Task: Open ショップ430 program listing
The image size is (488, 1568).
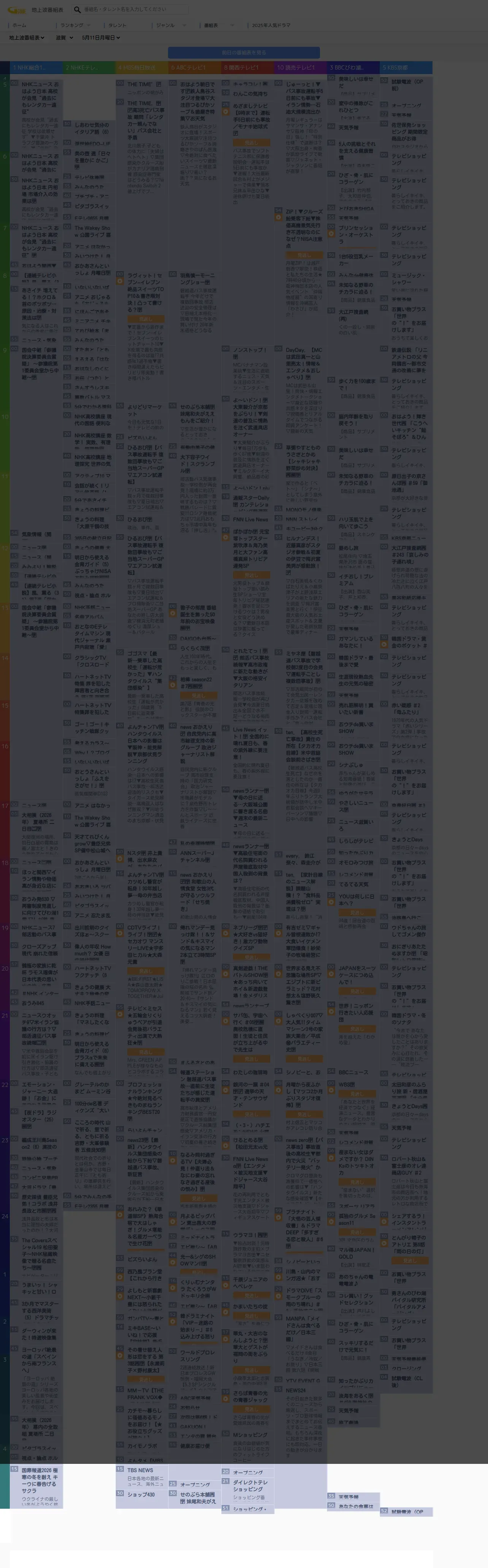Action: [141, 1494]
